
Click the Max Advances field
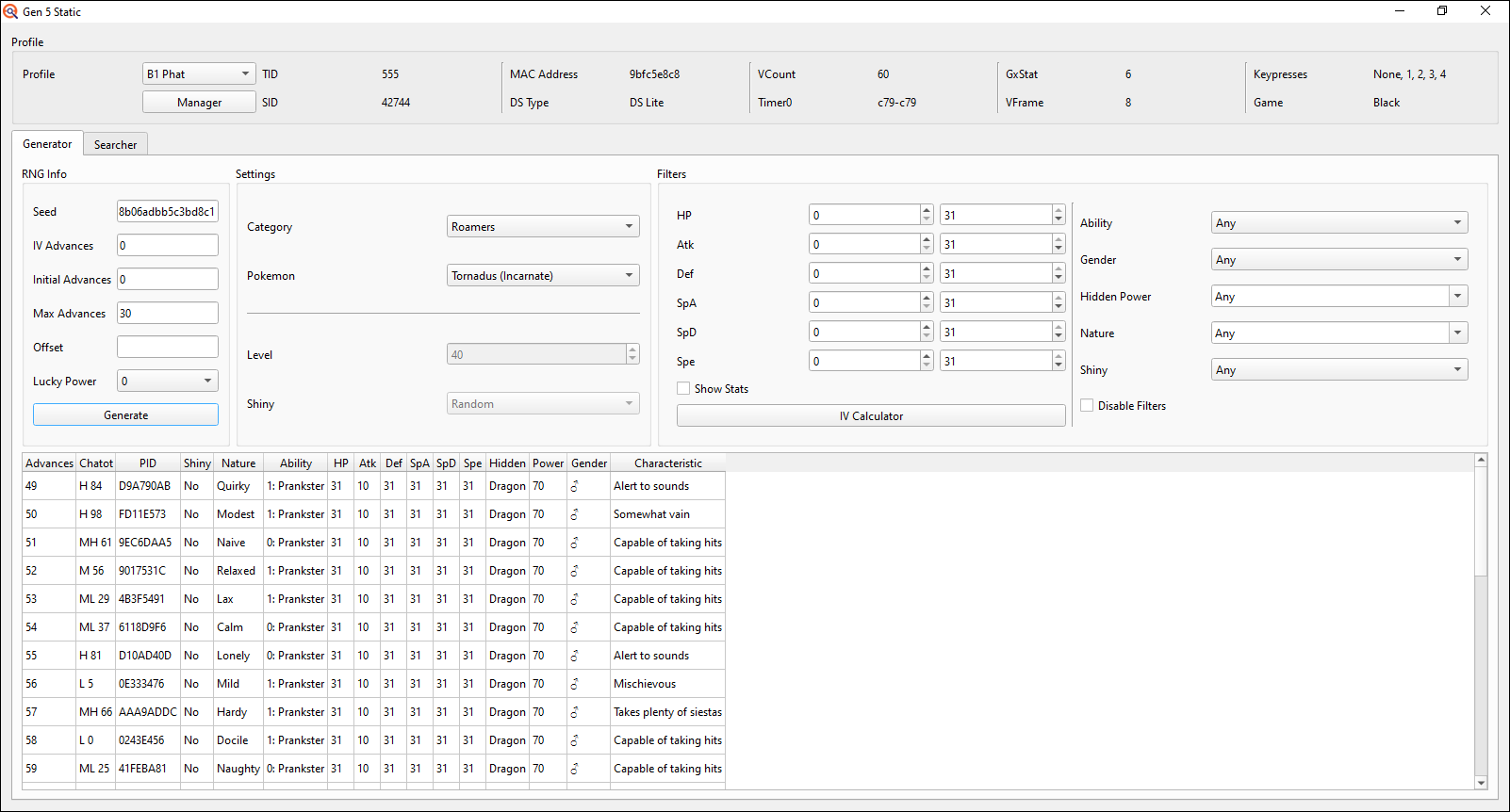pos(168,313)
